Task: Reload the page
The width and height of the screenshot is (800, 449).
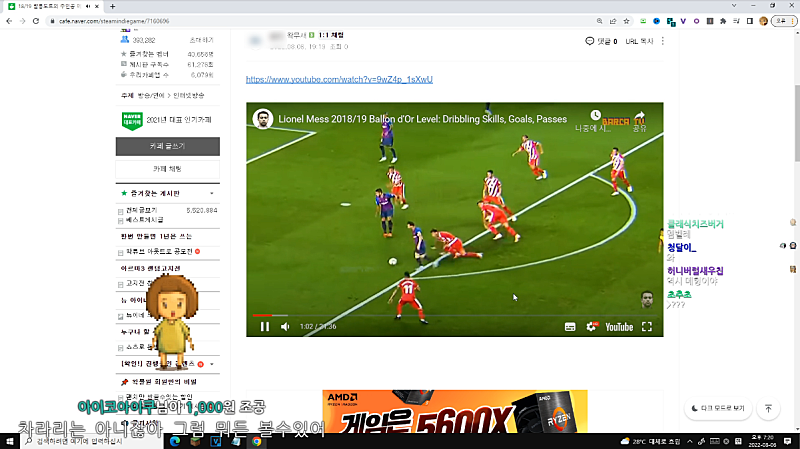Action: 36,21
